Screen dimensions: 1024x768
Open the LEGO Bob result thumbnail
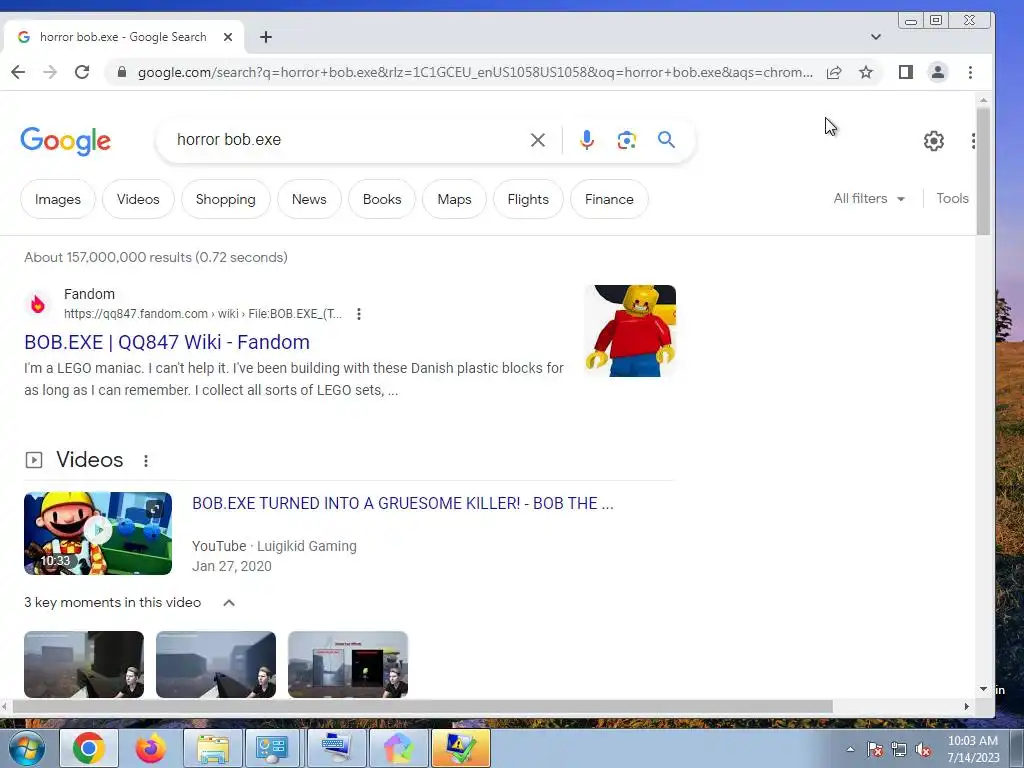630,330
